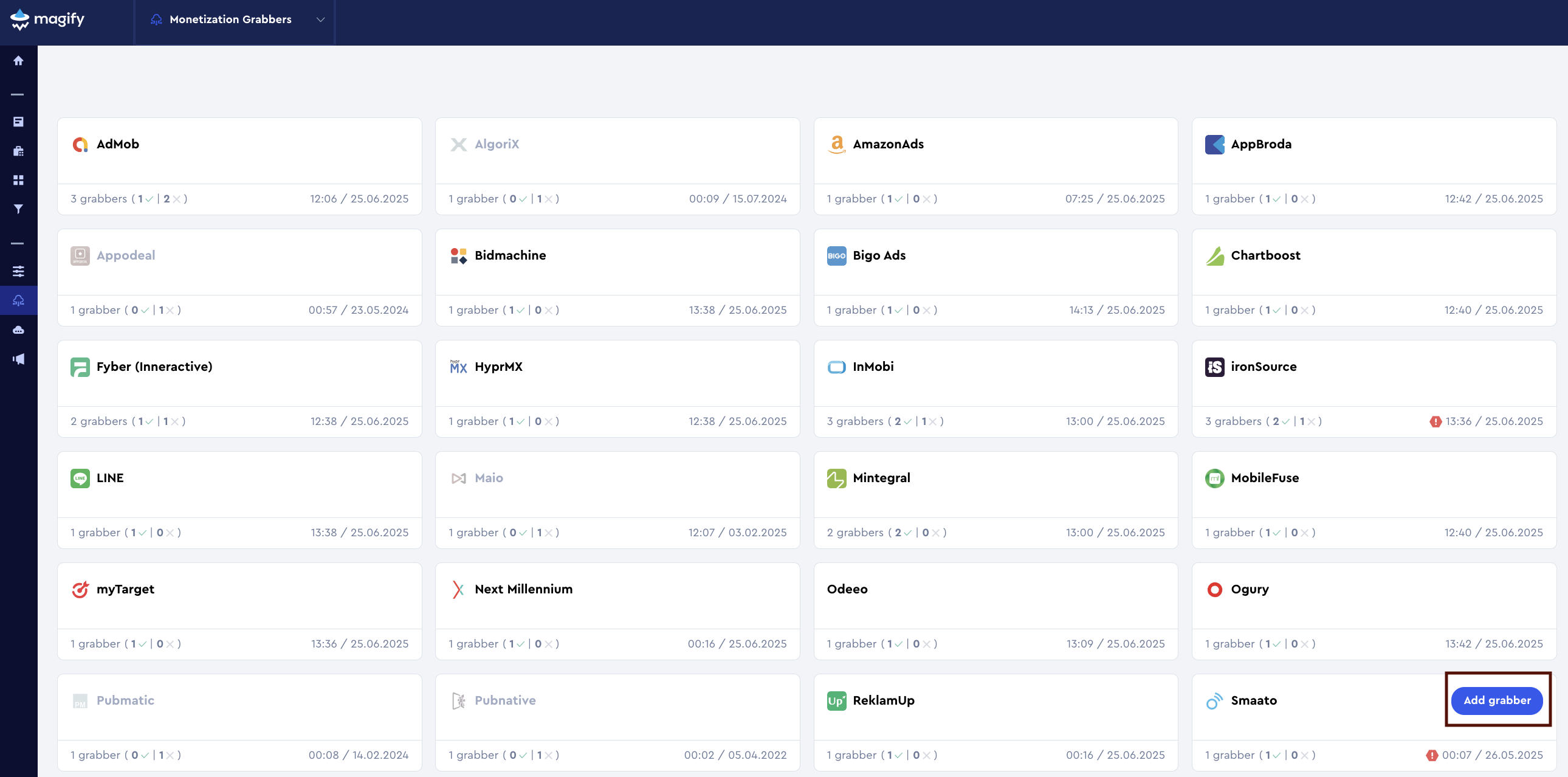Click the red alert icon on Smaato card
Viewport: 1568px width, 777px height.
[x=1432, y=755]
